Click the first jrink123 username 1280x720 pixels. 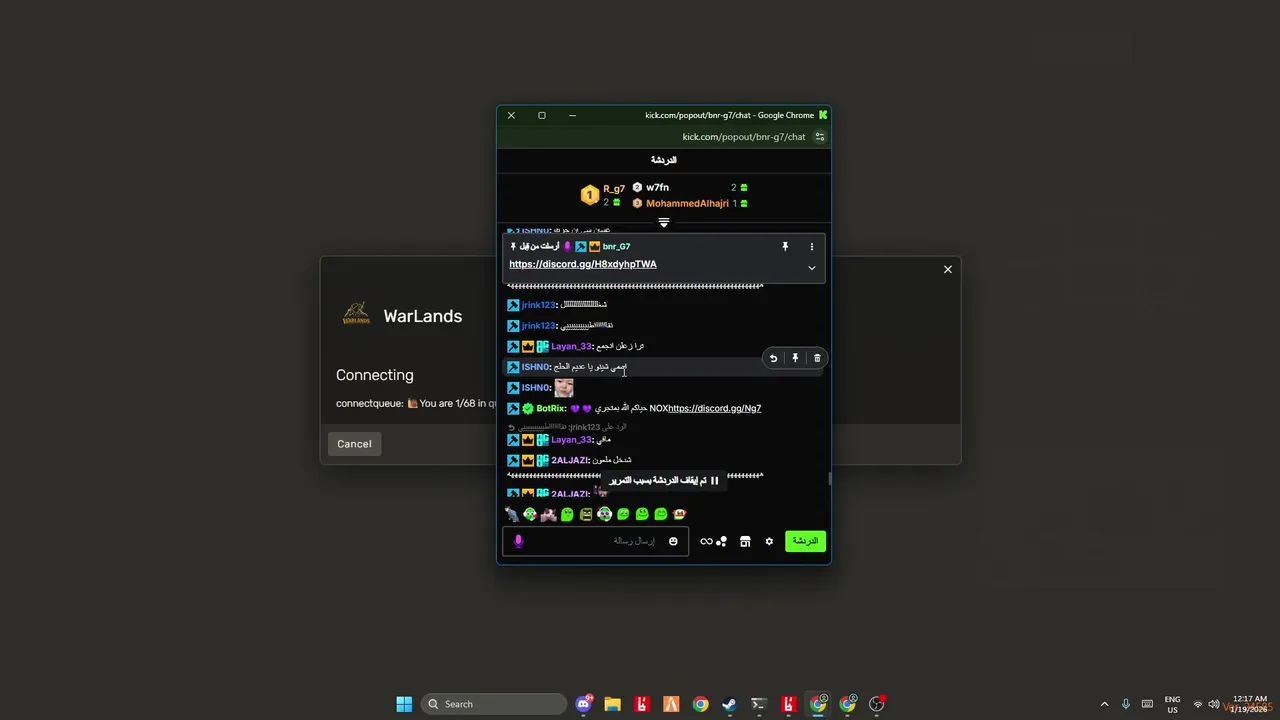click(x=539, y=305)
